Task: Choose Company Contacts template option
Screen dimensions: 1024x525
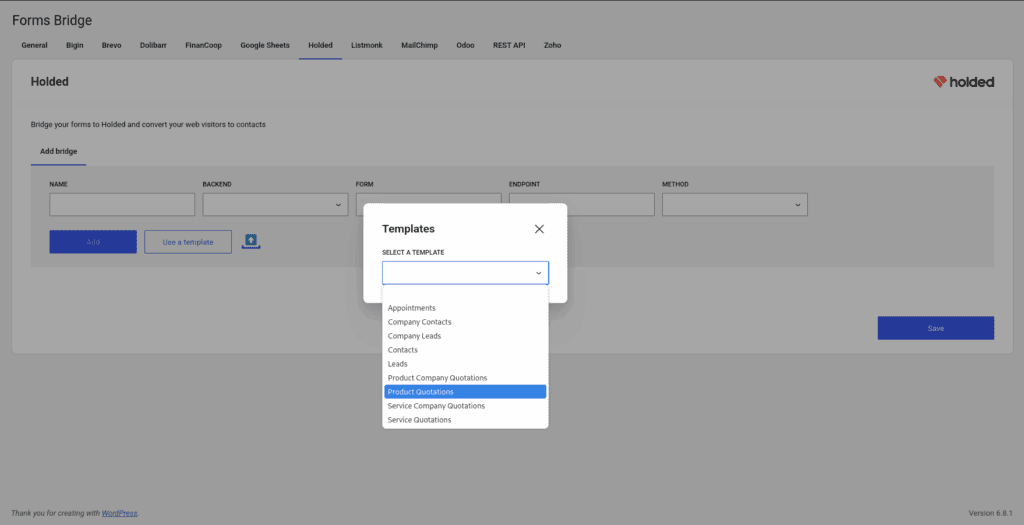Action: (465, 322)
